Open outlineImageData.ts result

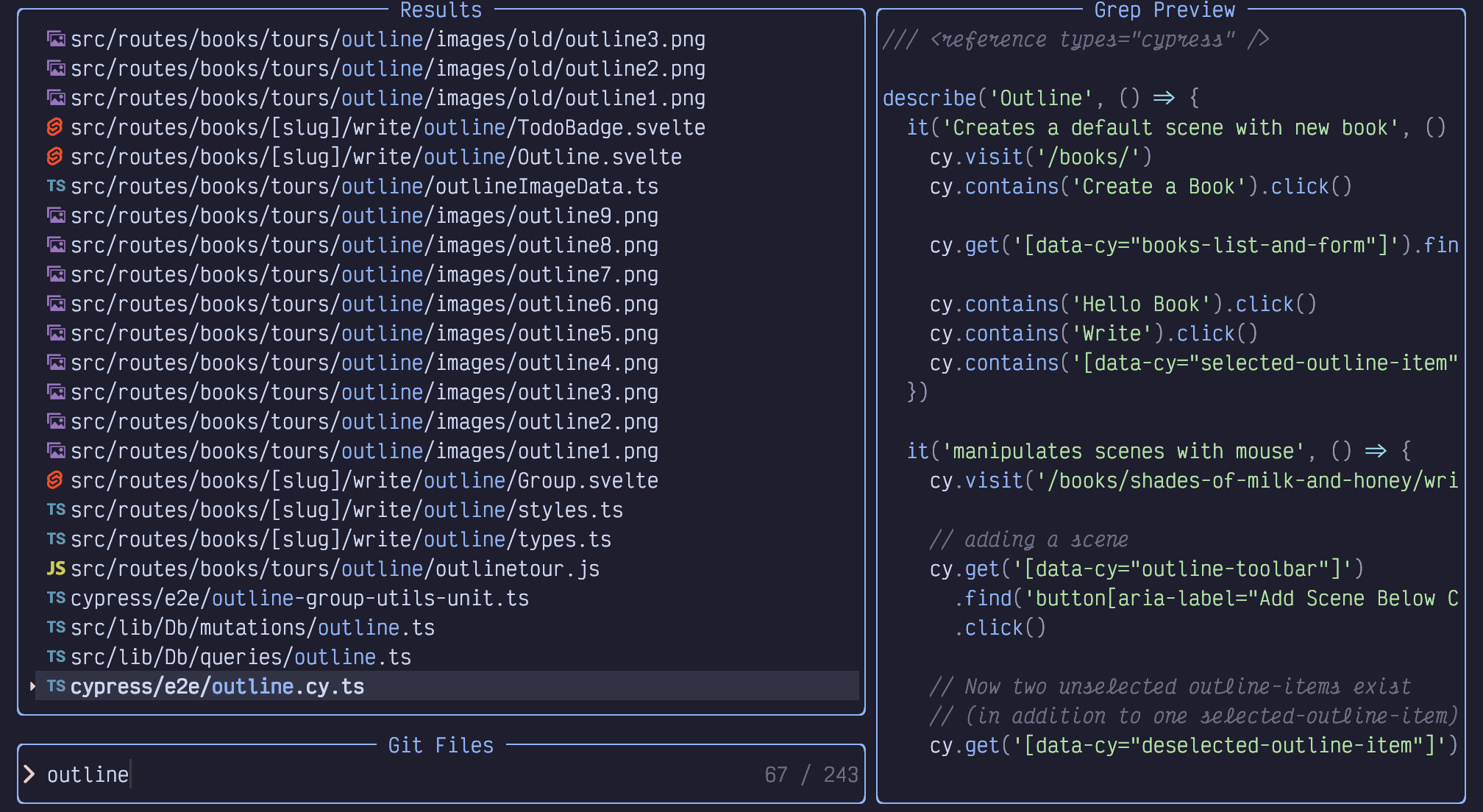[x=364, y=186]
